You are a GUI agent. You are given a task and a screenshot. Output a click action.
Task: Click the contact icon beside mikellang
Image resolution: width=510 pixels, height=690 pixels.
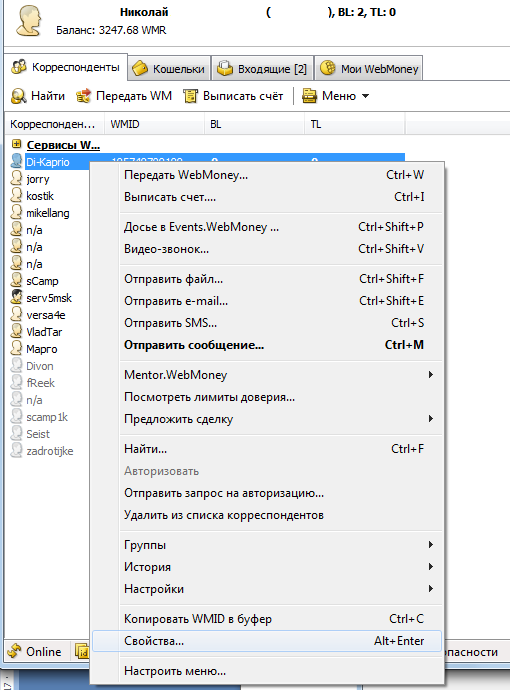click(16, 213)
